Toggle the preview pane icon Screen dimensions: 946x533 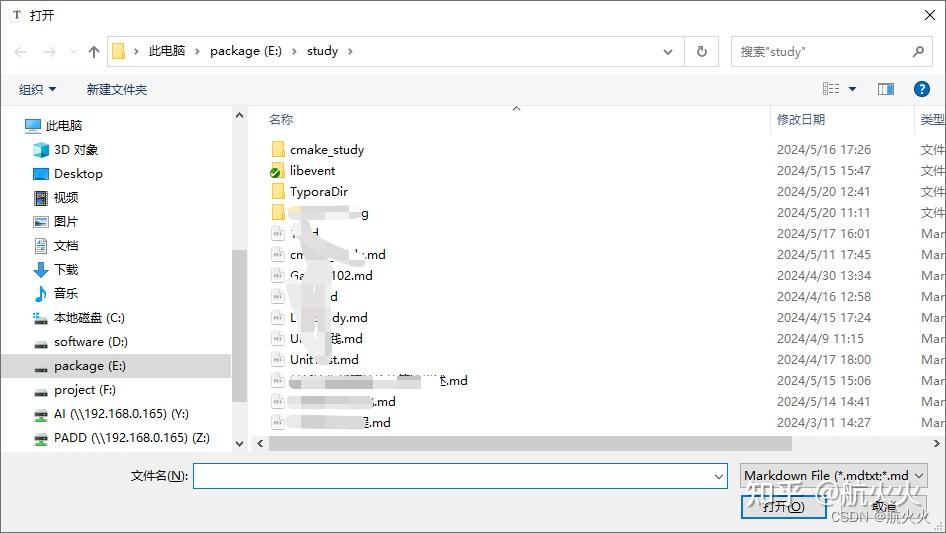pos(885,89)
